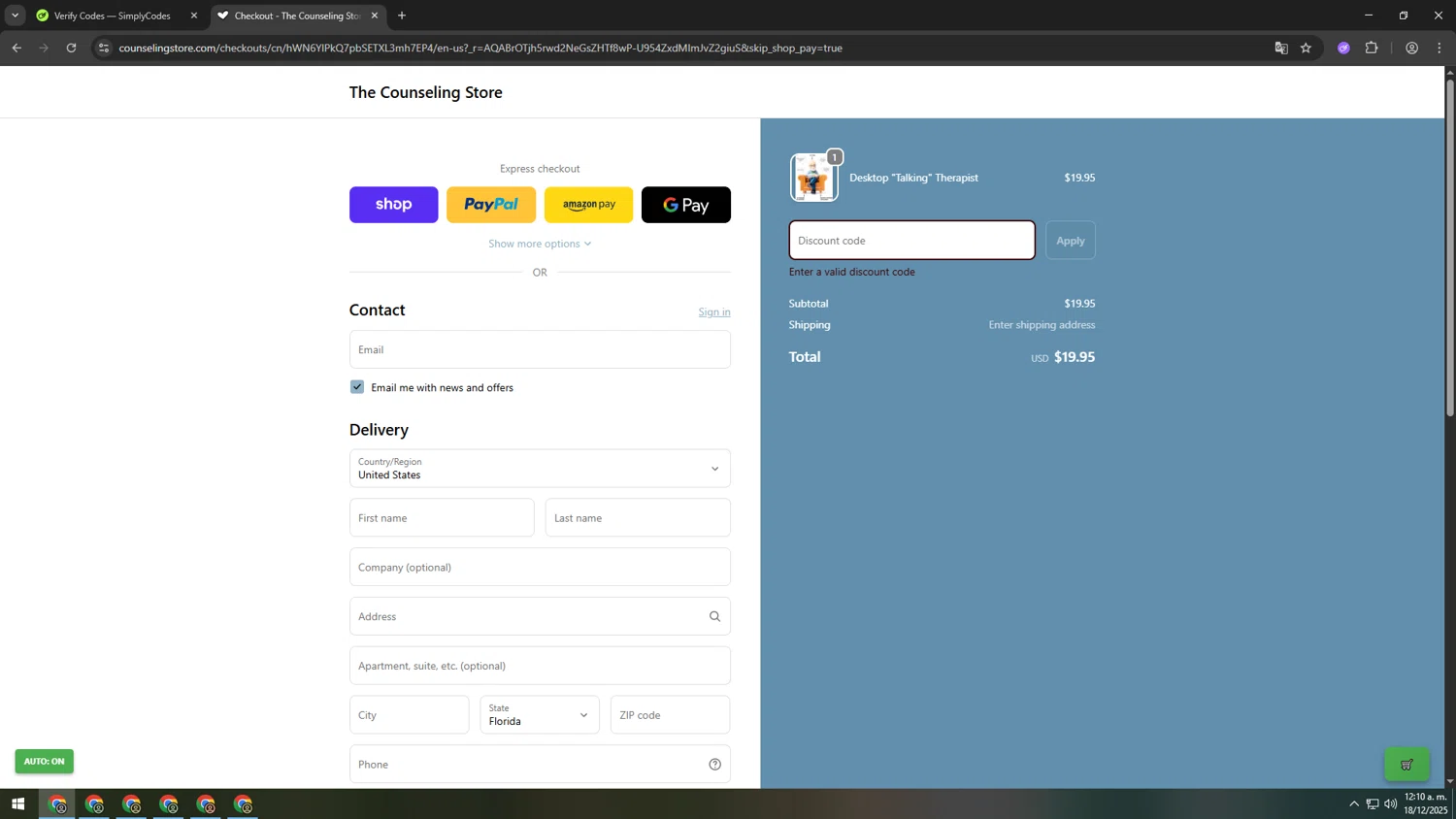Focus the City field

tap(410, 715)
